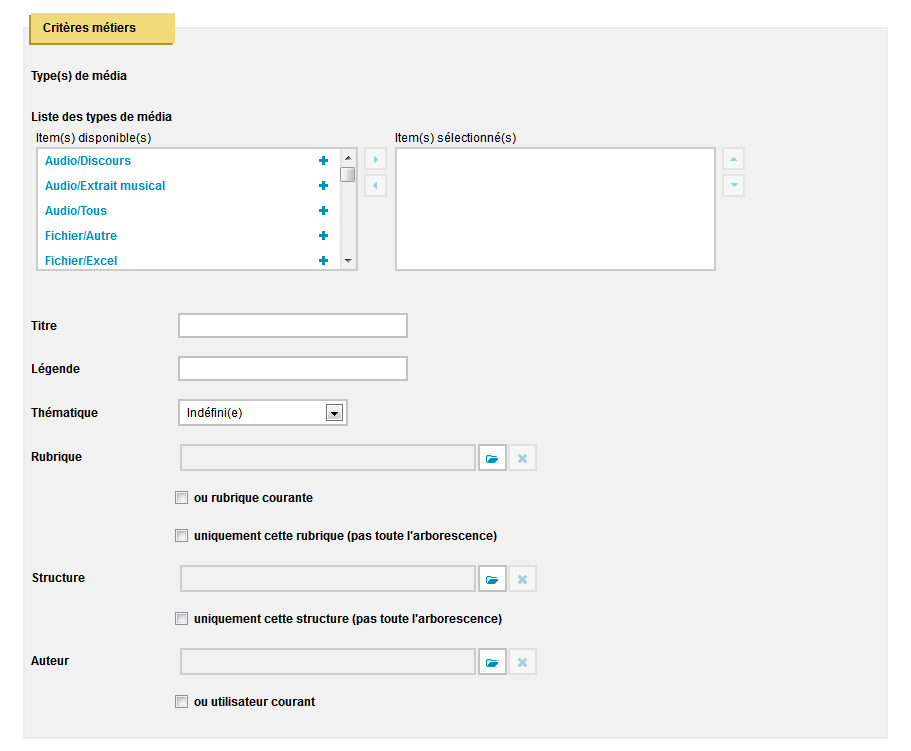This screenshot has height=751, width=911.
Task: Move selected item up in list
Action: (x=733, y=159)
